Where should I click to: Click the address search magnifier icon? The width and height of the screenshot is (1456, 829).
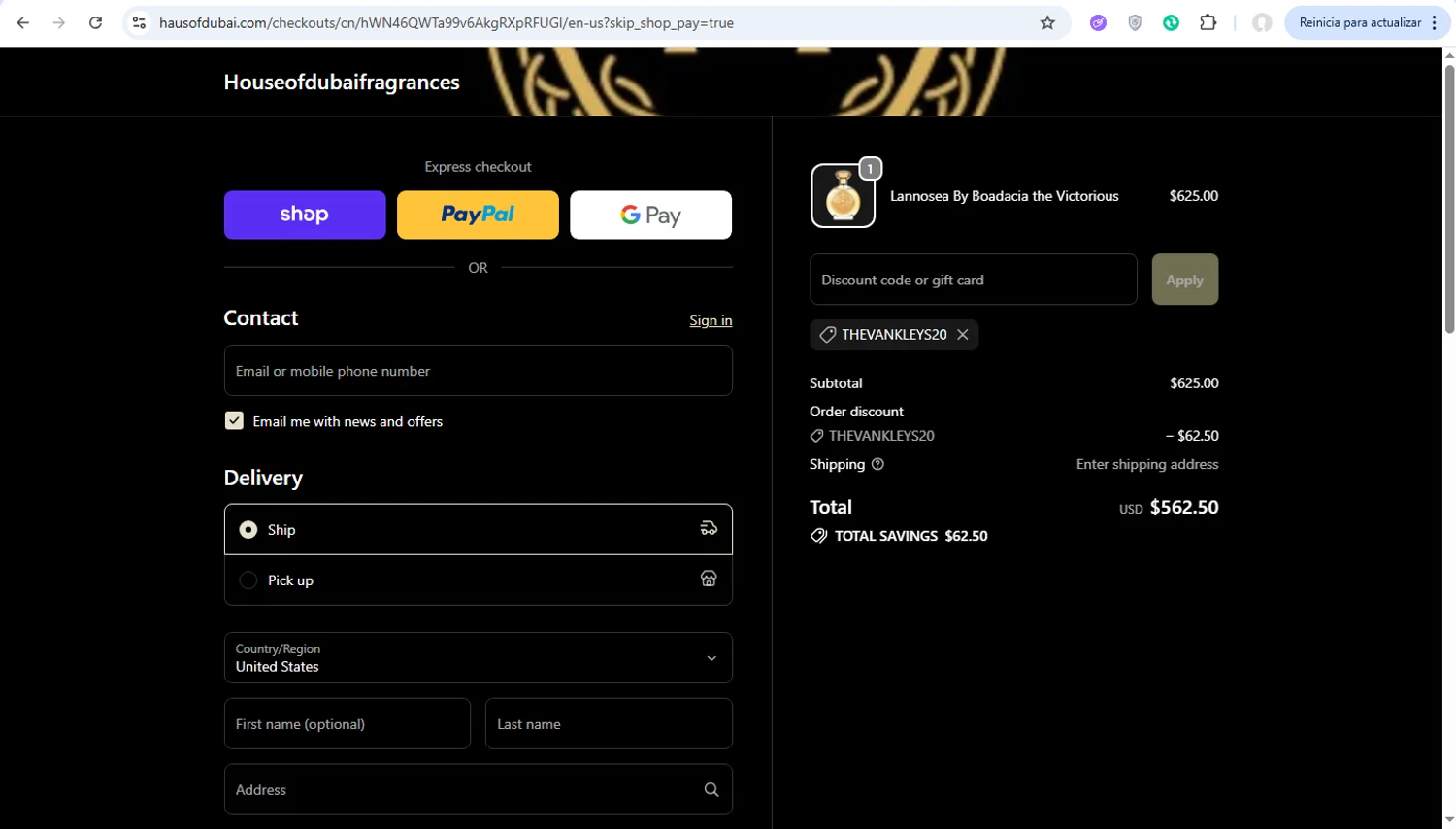click(711, 789)
